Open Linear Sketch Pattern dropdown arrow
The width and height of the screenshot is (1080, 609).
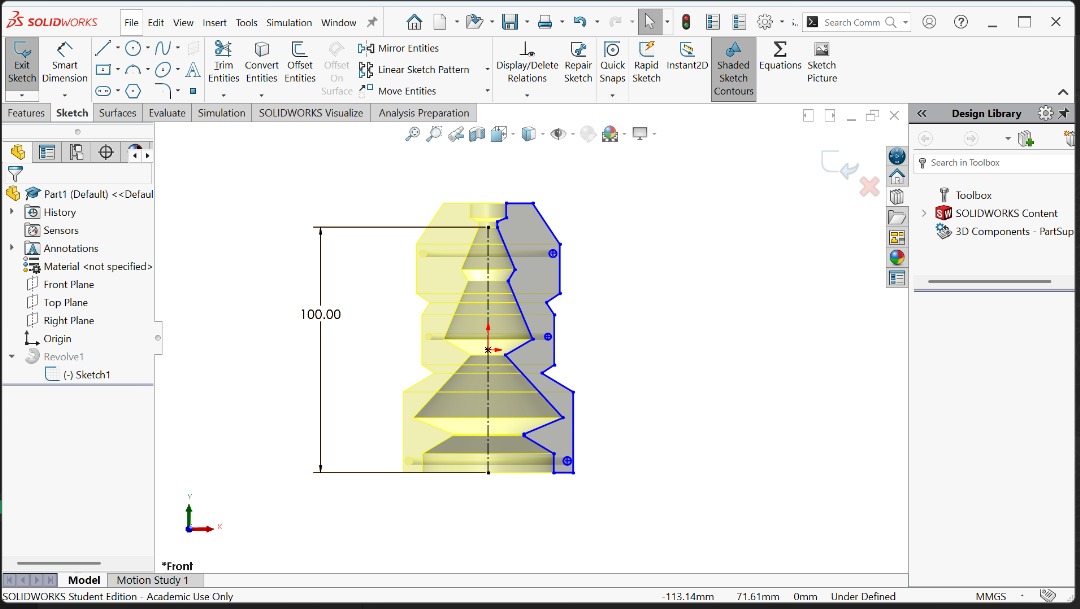click(487, 70)
